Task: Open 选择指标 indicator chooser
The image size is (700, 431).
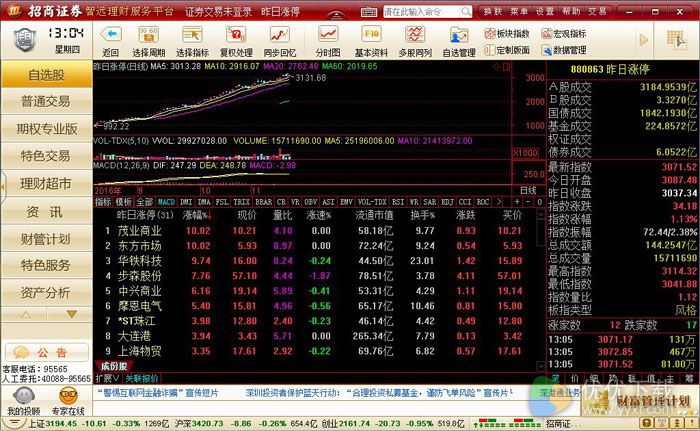Action: [x=192, y=41]
